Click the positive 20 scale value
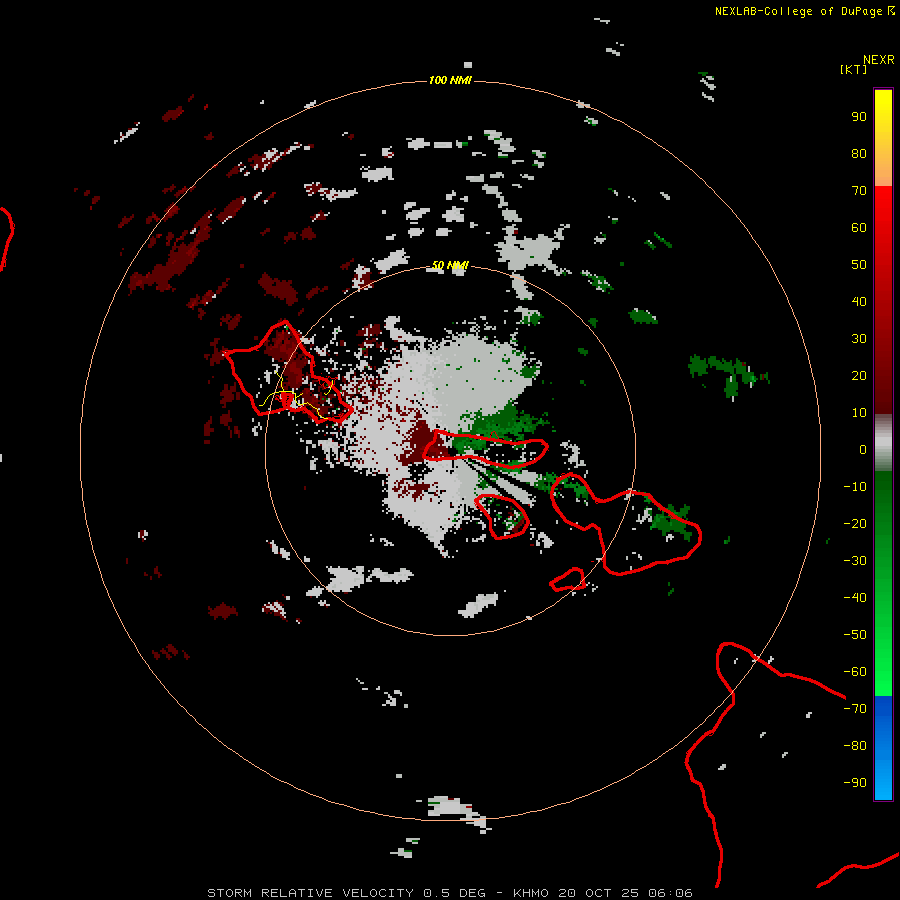The image size is (900, 900). coord(859,375)
